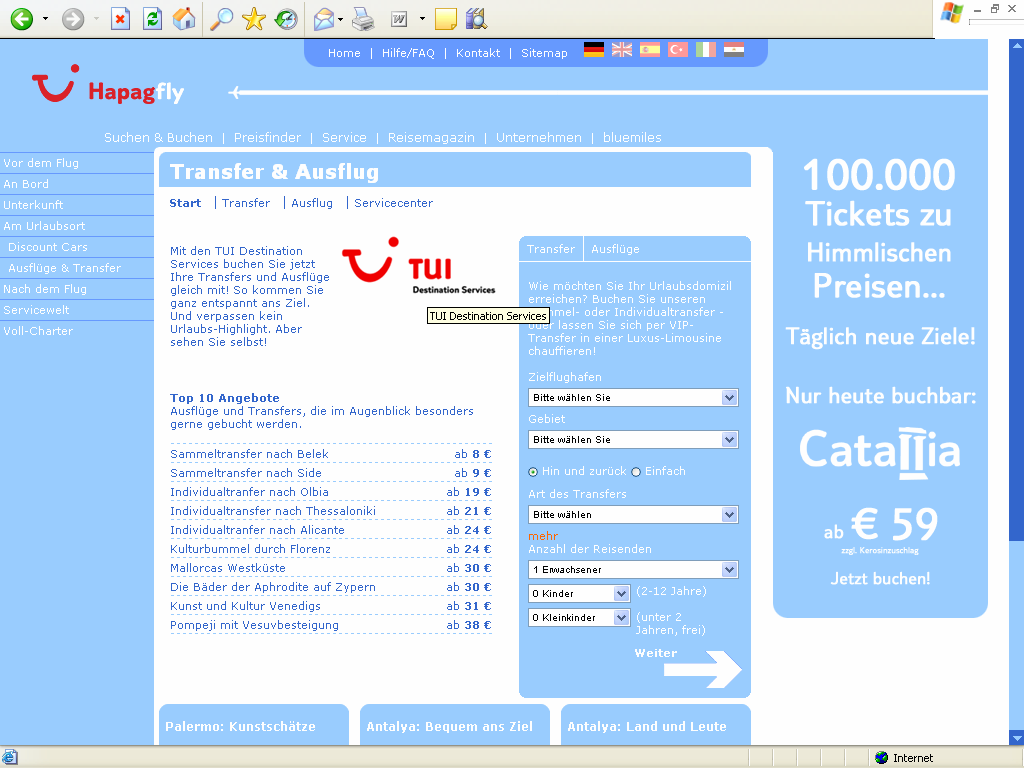Open Pompeji mit Vesuvbesteigung offer
This screenshot has width=1024, height=768.
[330, 625]
